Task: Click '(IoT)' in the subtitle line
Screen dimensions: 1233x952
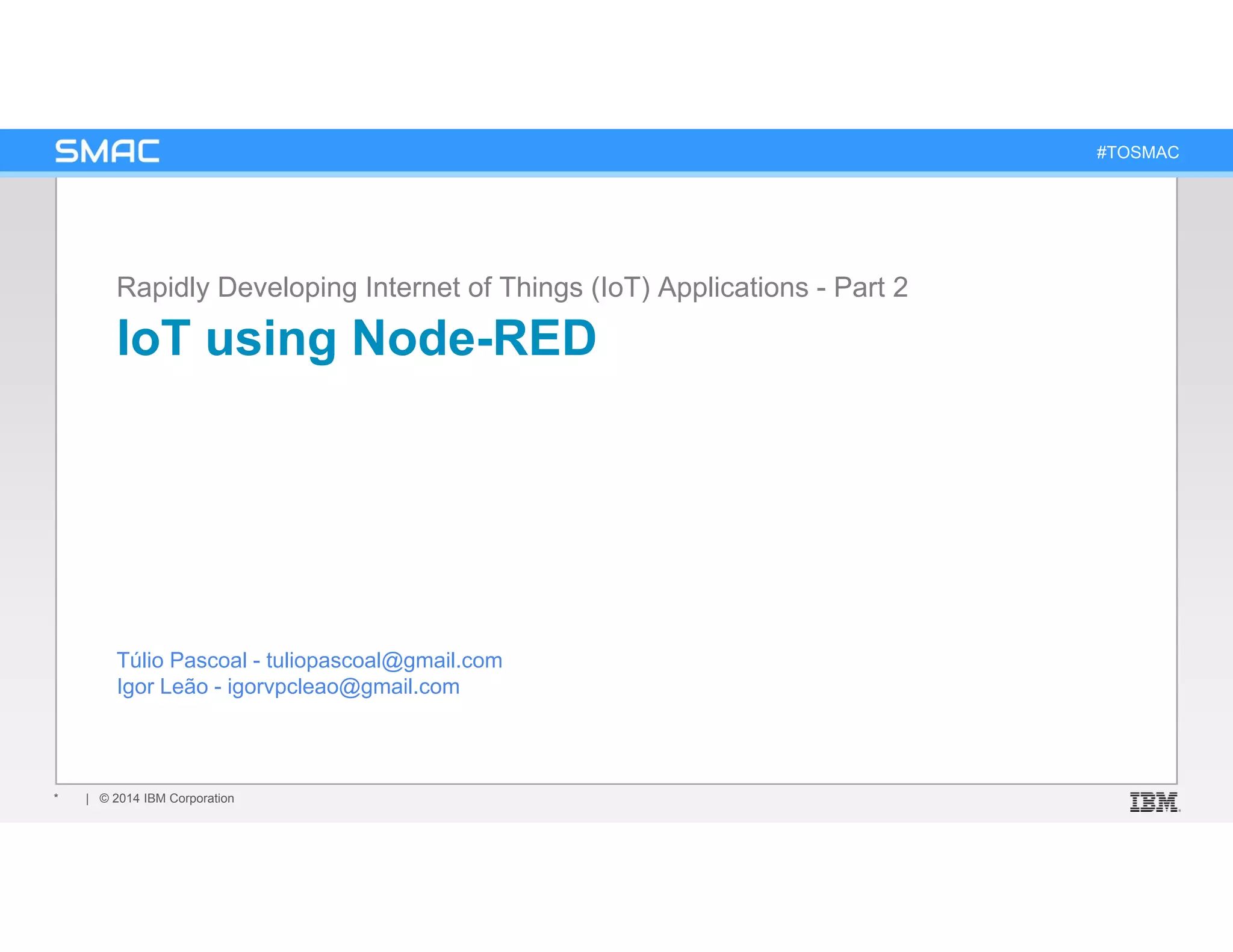Action: (620, 288)
